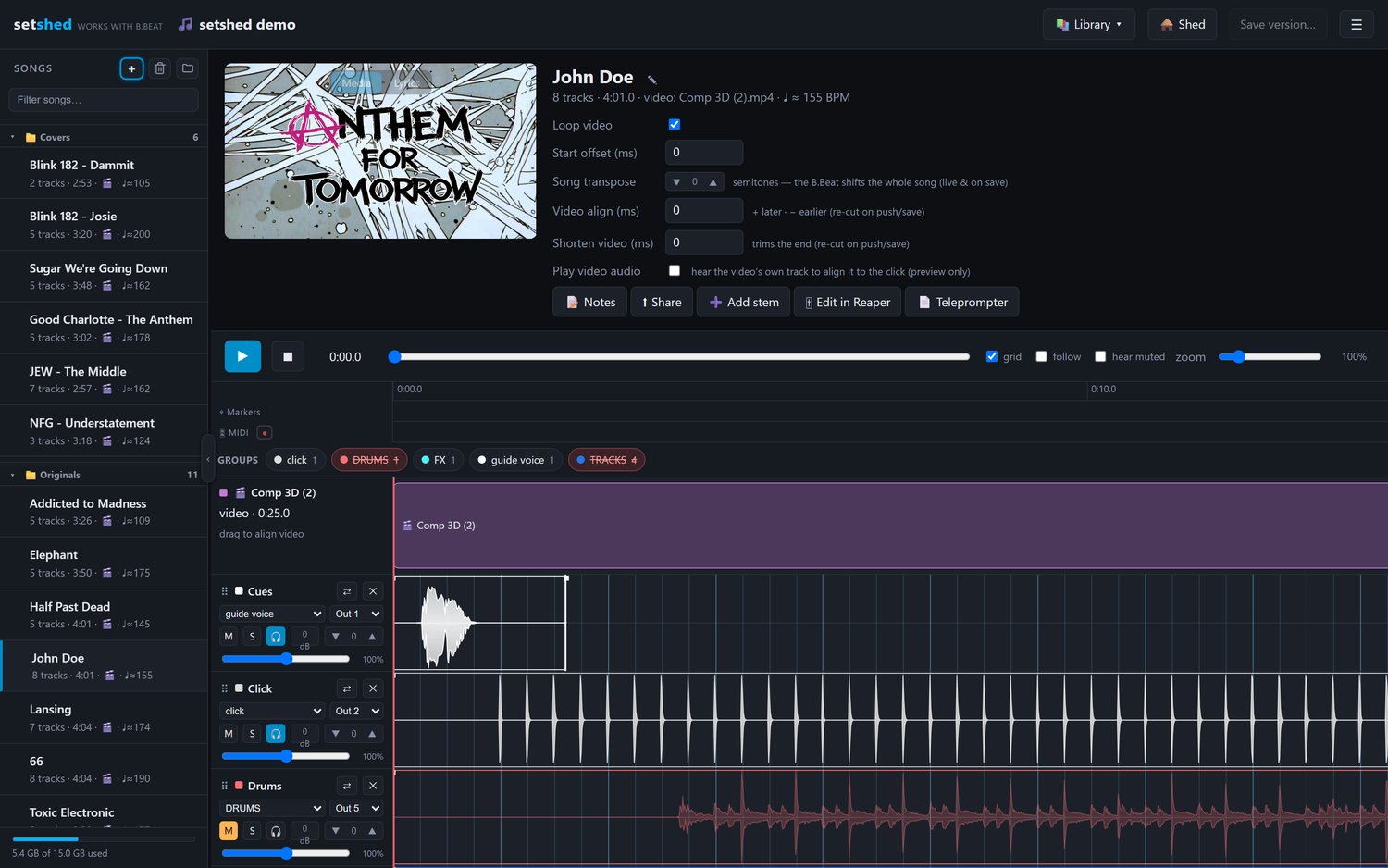The height and width of the screenshot is (868, 1388).
Task: Collapse the Covers folder
Action: pos(13,137)
